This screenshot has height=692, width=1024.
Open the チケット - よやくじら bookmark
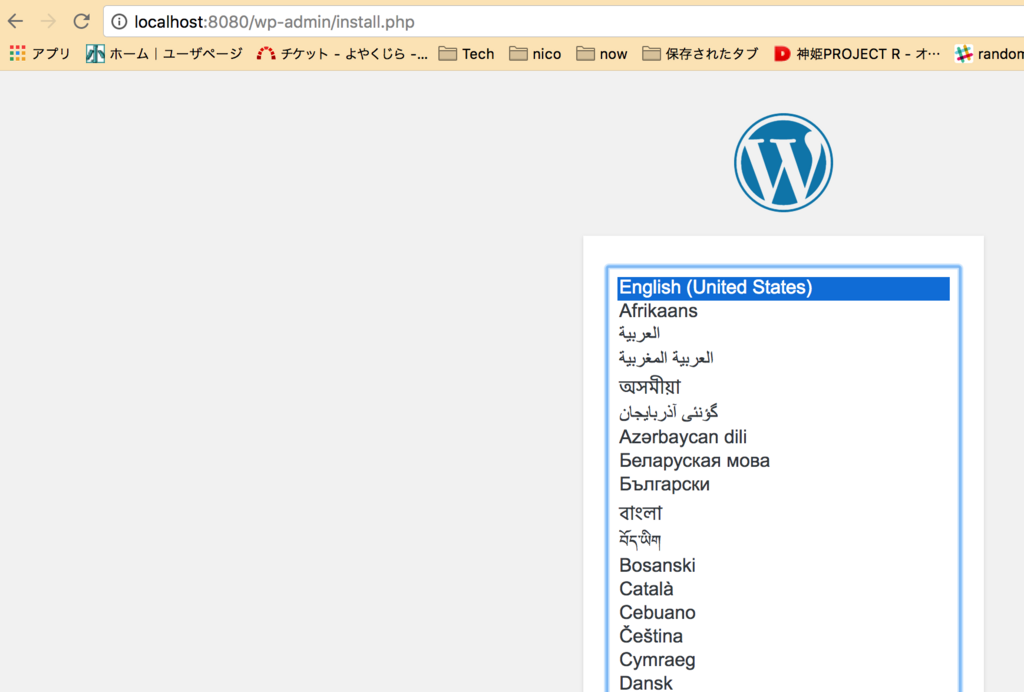[342, 54]
